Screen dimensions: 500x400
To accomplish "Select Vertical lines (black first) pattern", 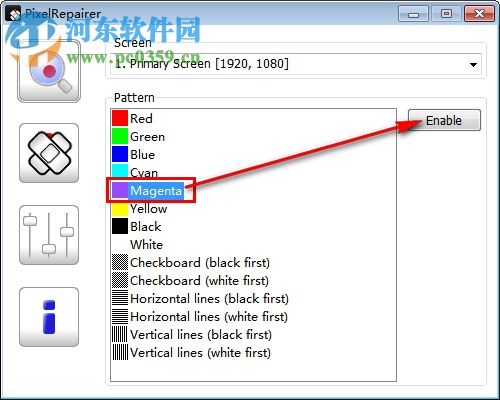I will tap(192, 334).
